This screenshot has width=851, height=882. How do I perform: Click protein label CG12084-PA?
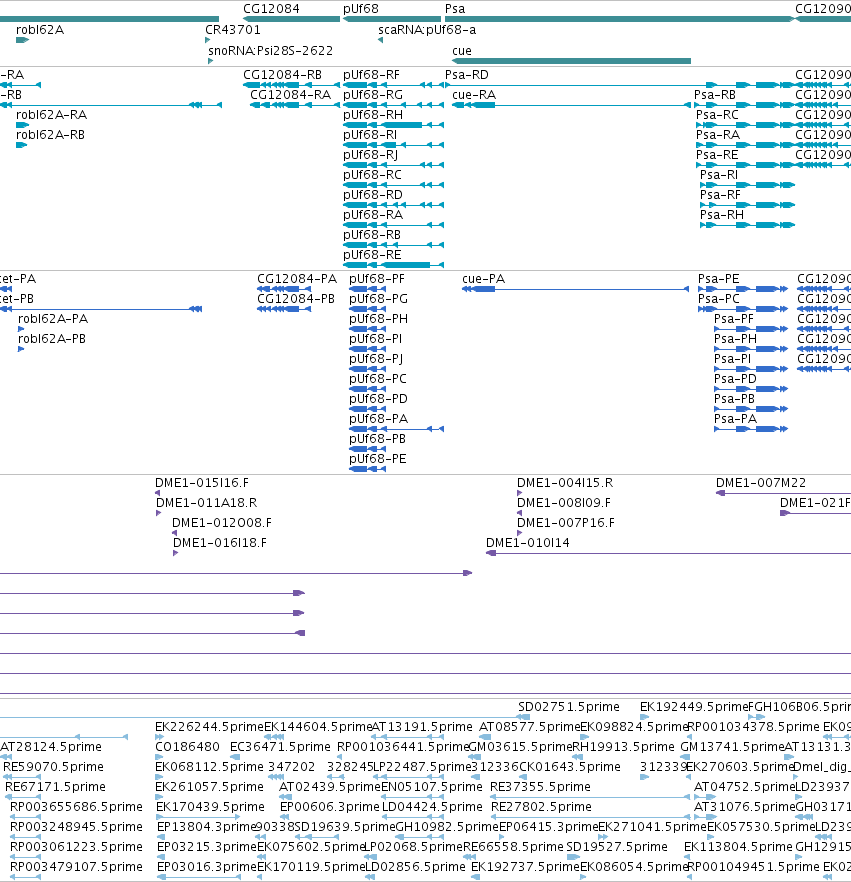tap(297, 279)
